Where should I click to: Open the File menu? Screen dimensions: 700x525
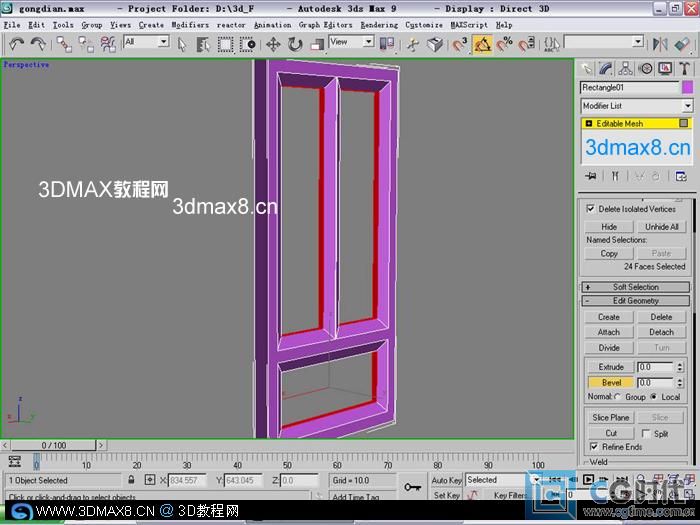click(x=12, y=25)
